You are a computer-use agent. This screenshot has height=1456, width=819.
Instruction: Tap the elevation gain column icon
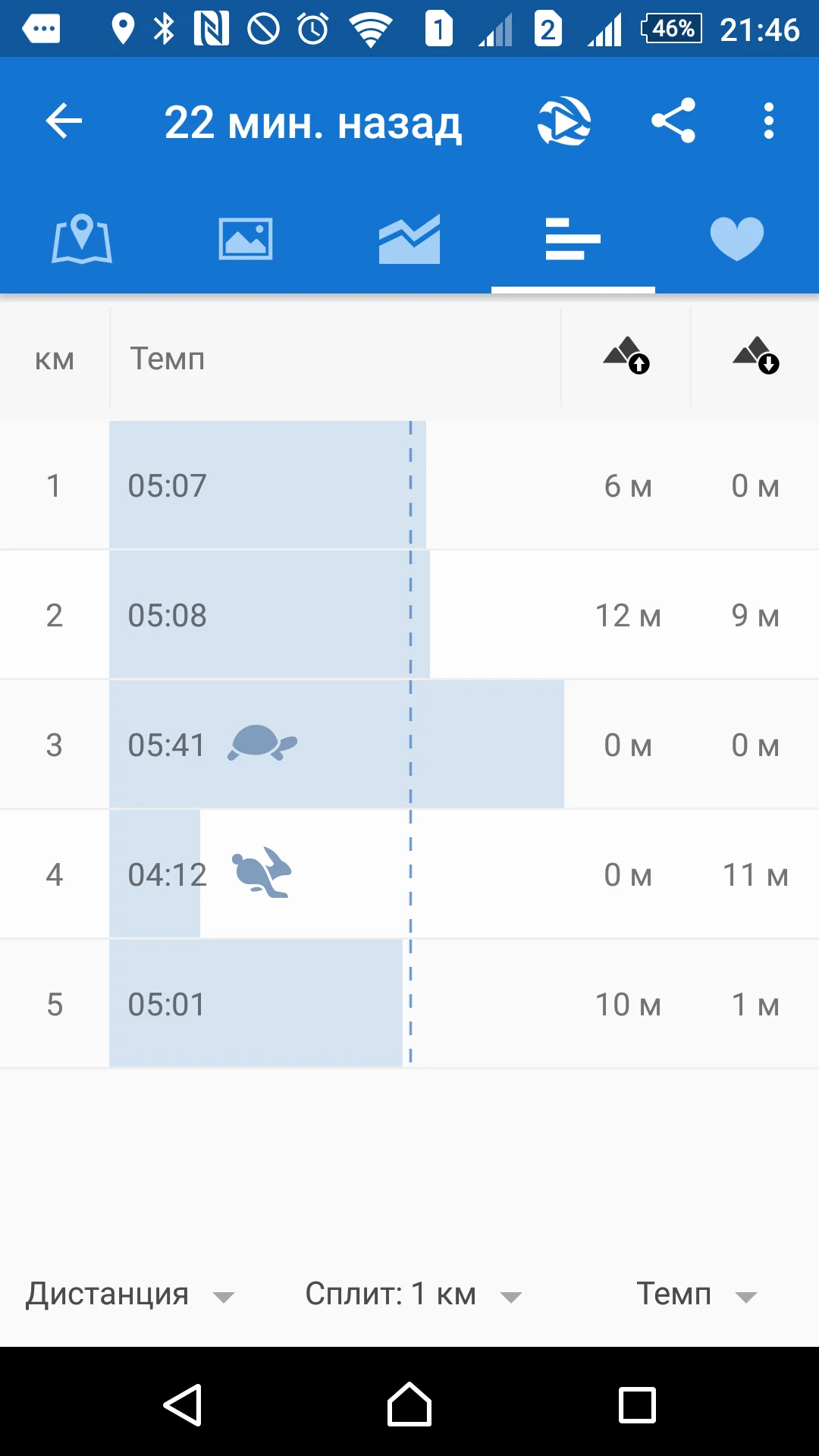coord(626,356)
